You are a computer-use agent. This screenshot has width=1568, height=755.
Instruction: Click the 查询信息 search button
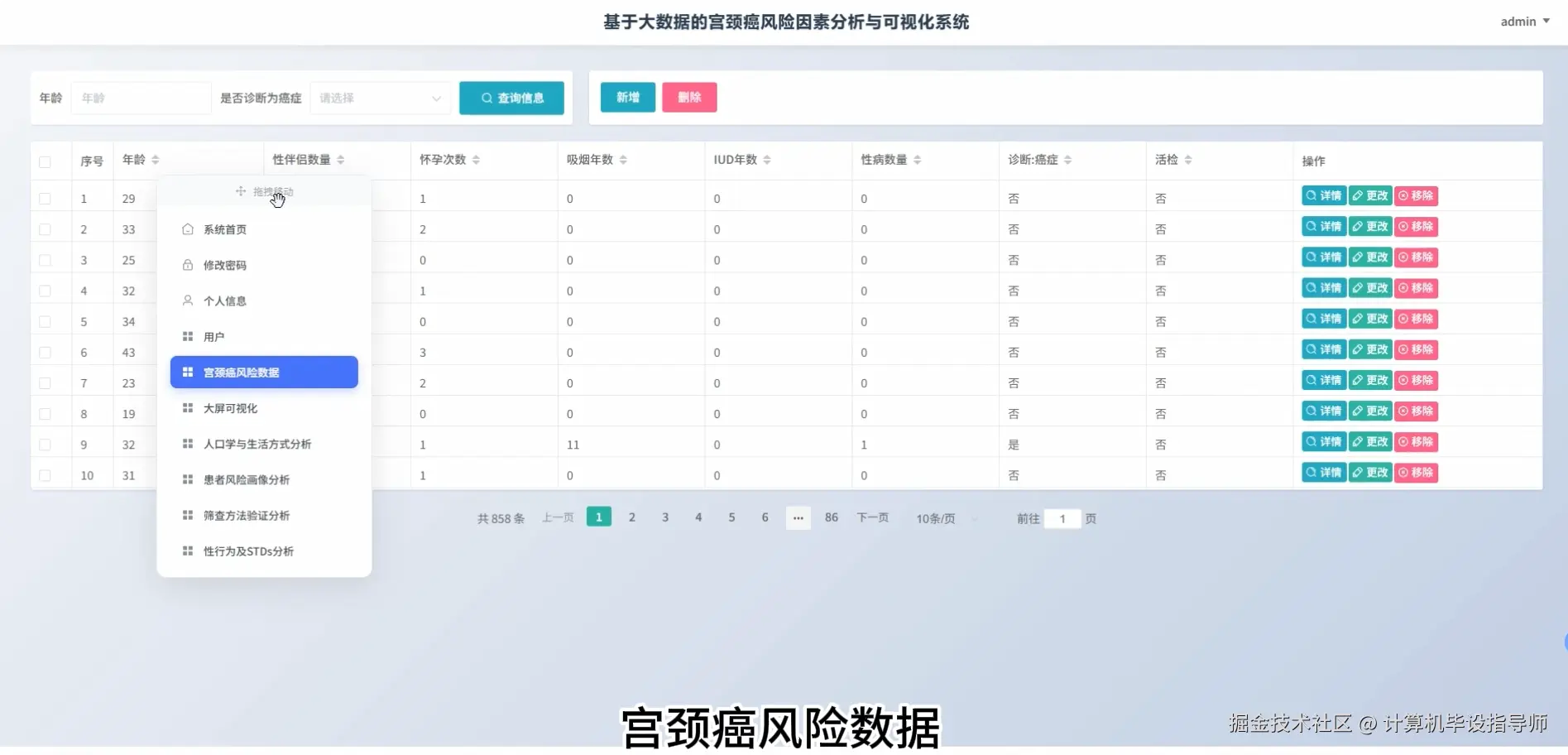511,98
